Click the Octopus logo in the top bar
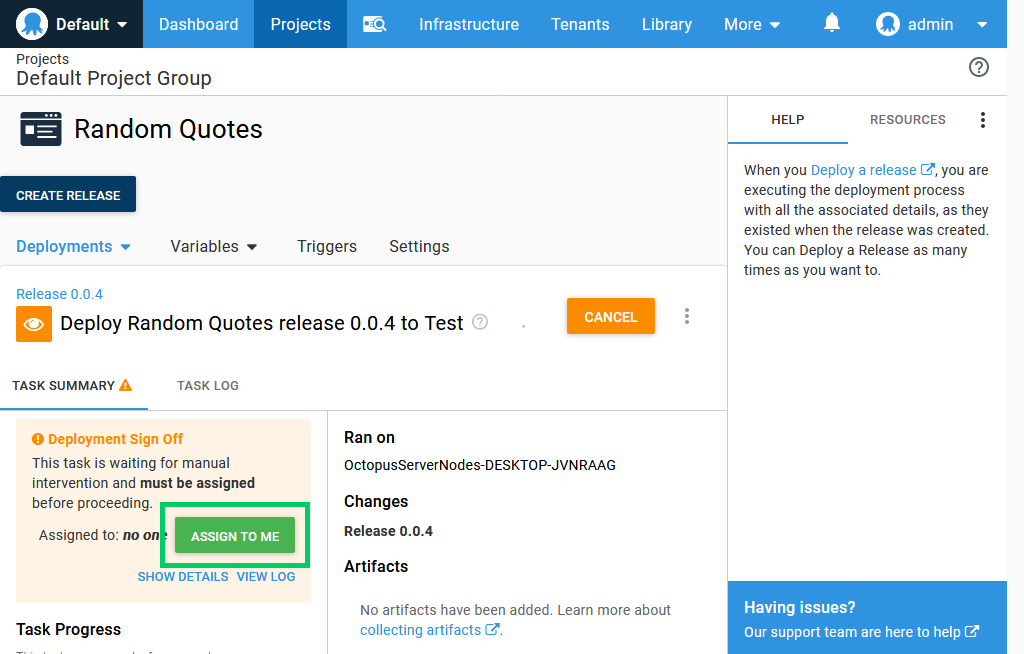Viewport: 1024px width, 654px height. pos(31,24)
